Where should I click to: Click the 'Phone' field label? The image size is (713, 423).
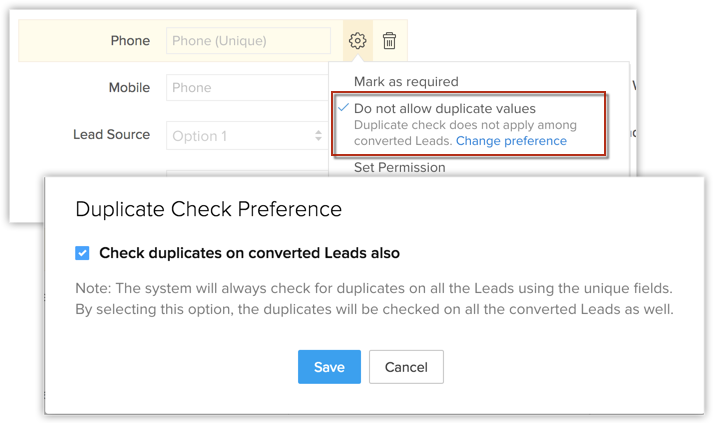tap(130, 41)
